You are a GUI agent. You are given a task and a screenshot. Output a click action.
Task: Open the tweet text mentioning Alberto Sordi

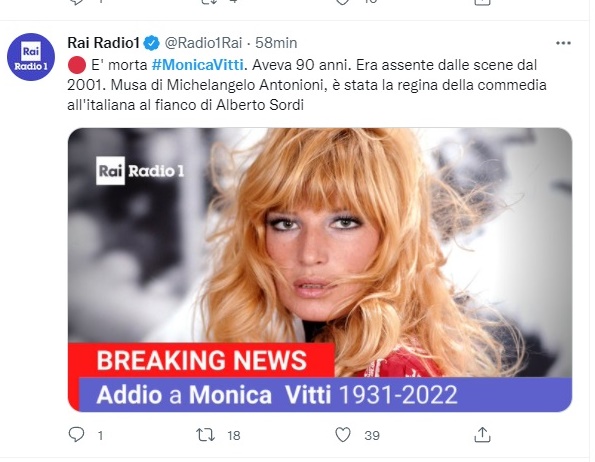click(307, 85)
